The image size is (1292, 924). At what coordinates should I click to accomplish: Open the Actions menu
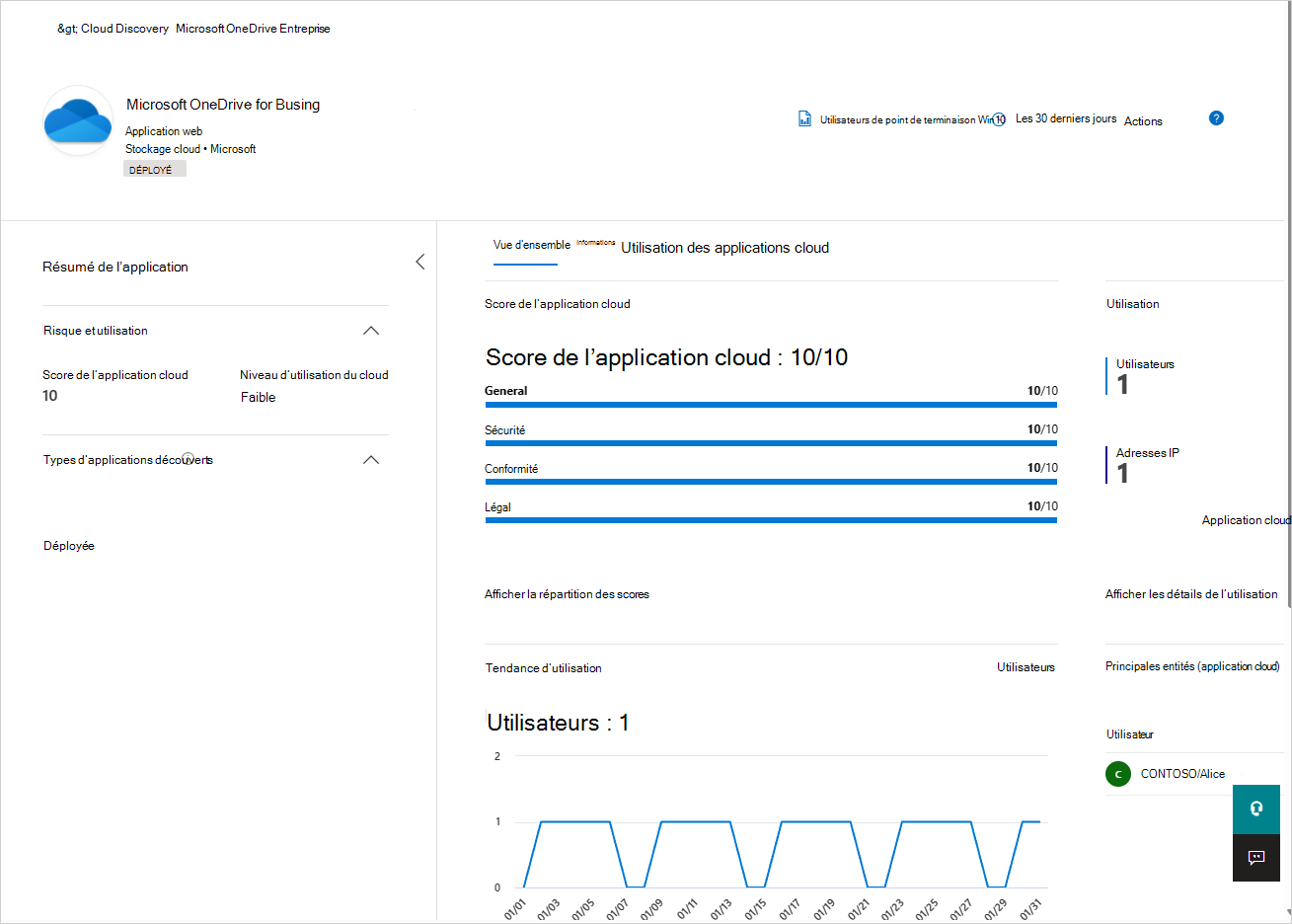pyautogui.click(x=1143, y=121)
